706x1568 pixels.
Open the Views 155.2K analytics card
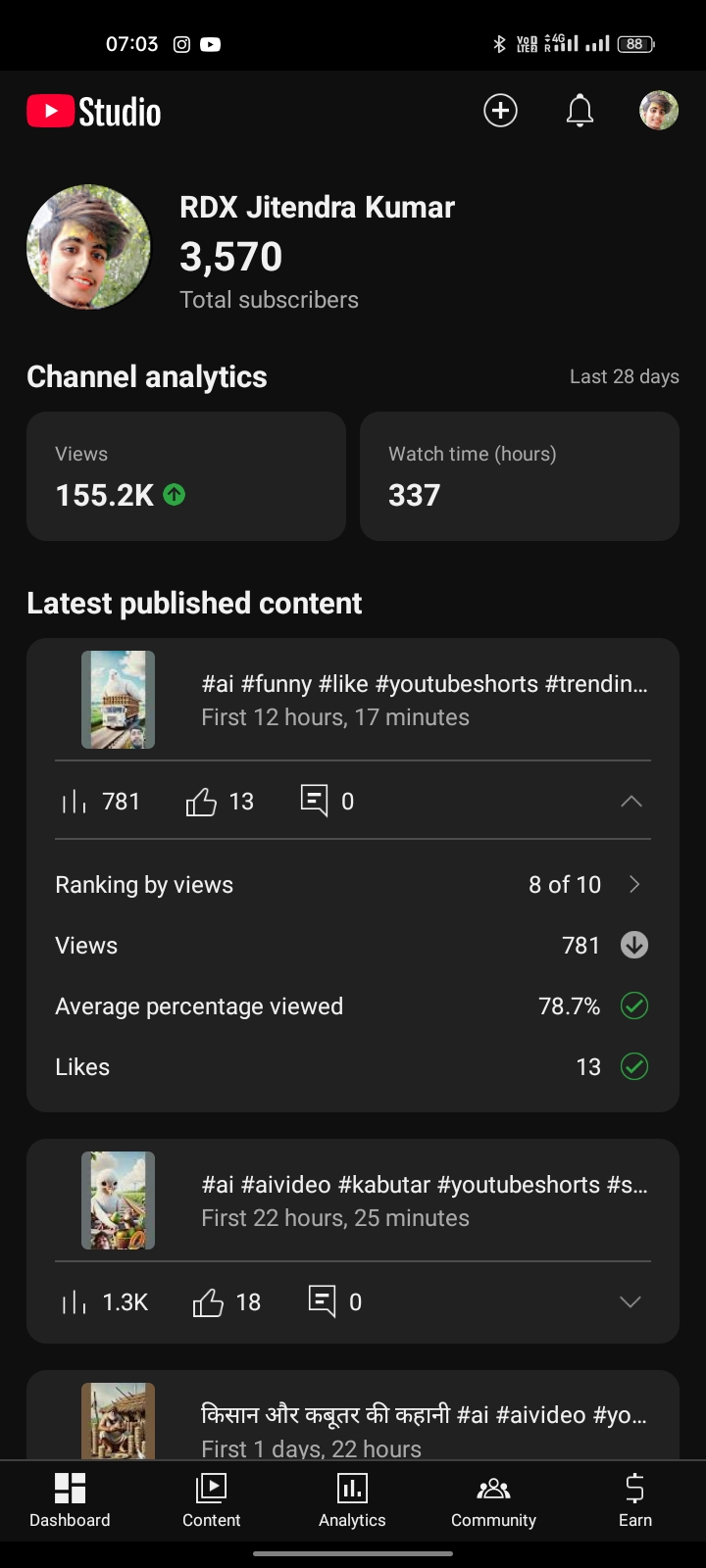186,476
